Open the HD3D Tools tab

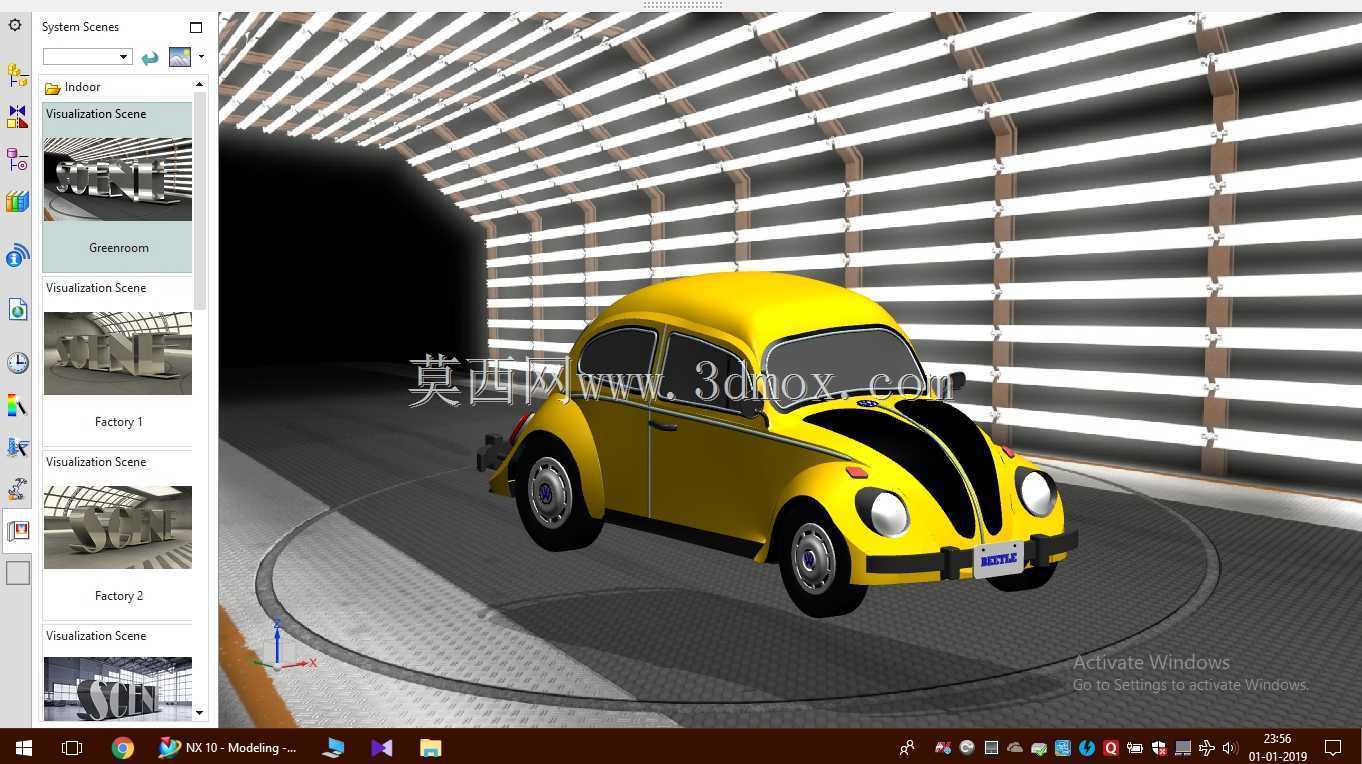17,257
